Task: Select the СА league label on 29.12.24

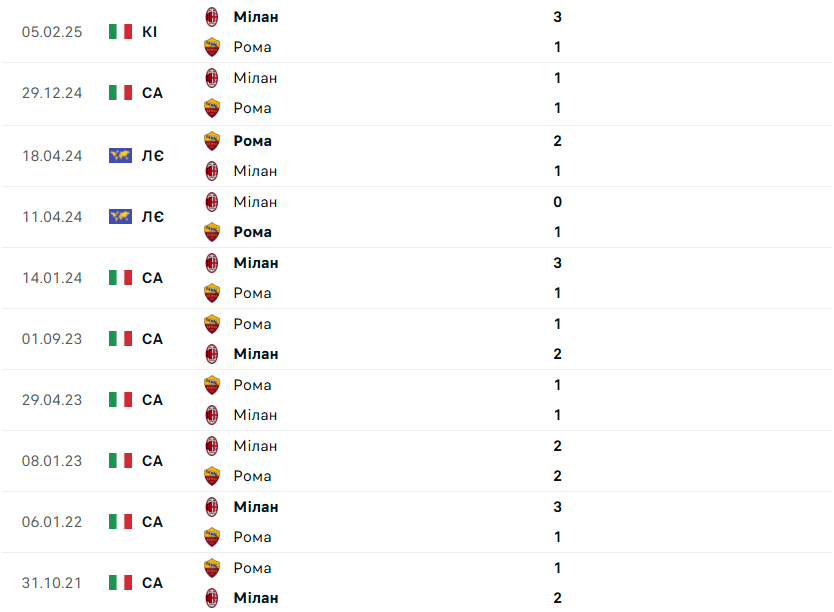Action: (x=152, y=93)
